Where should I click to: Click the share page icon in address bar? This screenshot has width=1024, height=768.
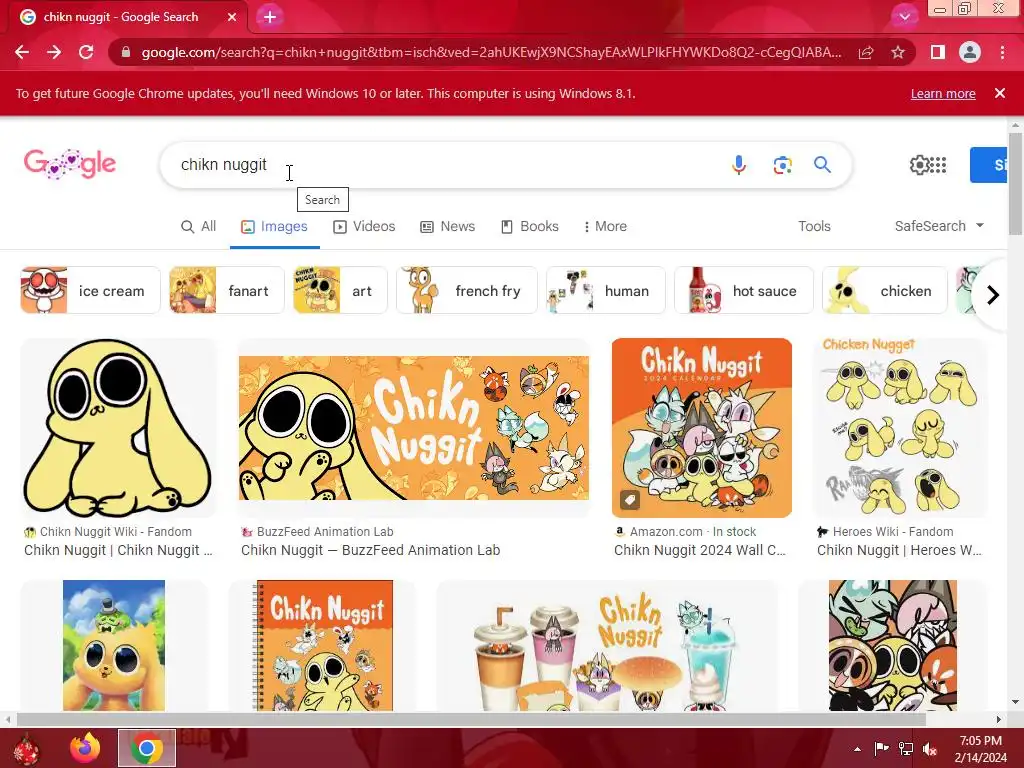click(866, 52)
